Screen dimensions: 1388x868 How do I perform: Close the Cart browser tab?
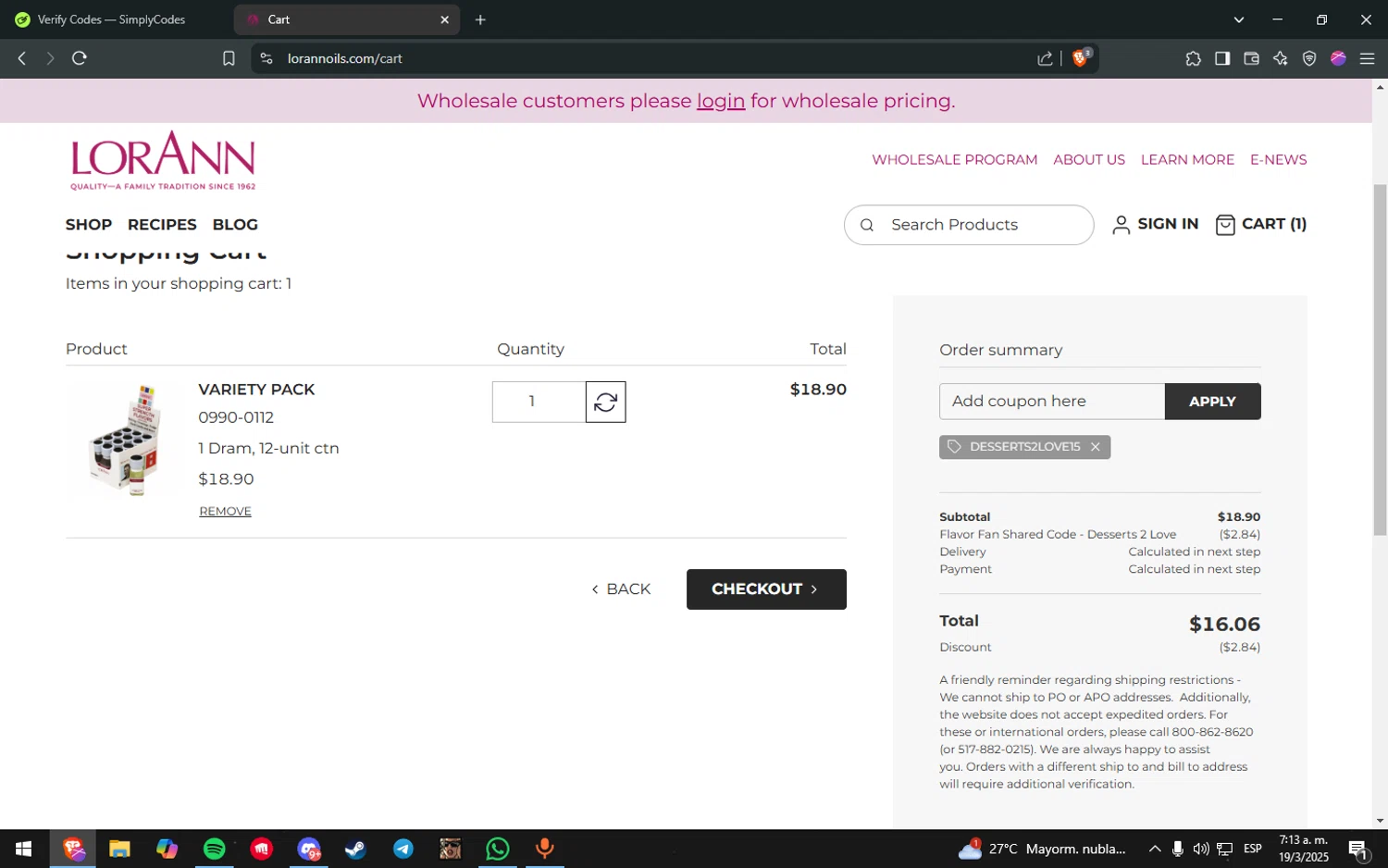444,19
